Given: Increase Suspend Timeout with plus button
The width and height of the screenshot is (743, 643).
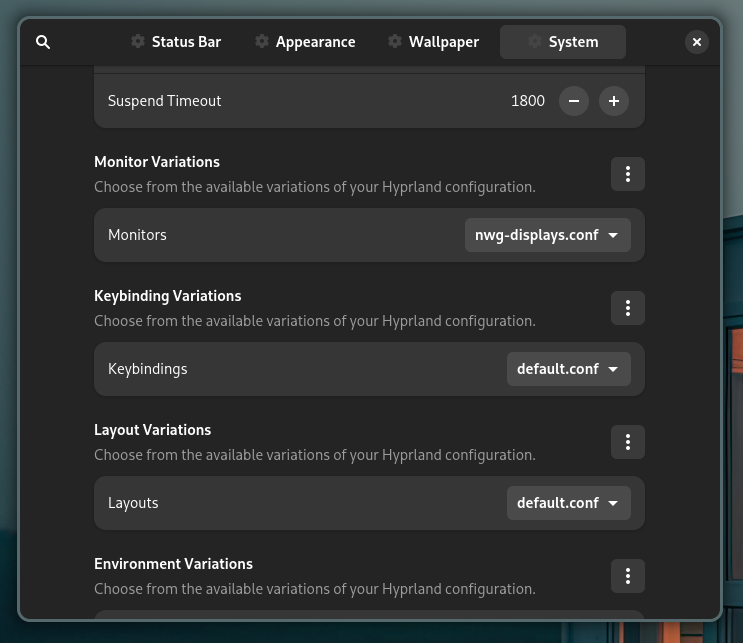Looking at the screenshot, I should coord(613,101).
